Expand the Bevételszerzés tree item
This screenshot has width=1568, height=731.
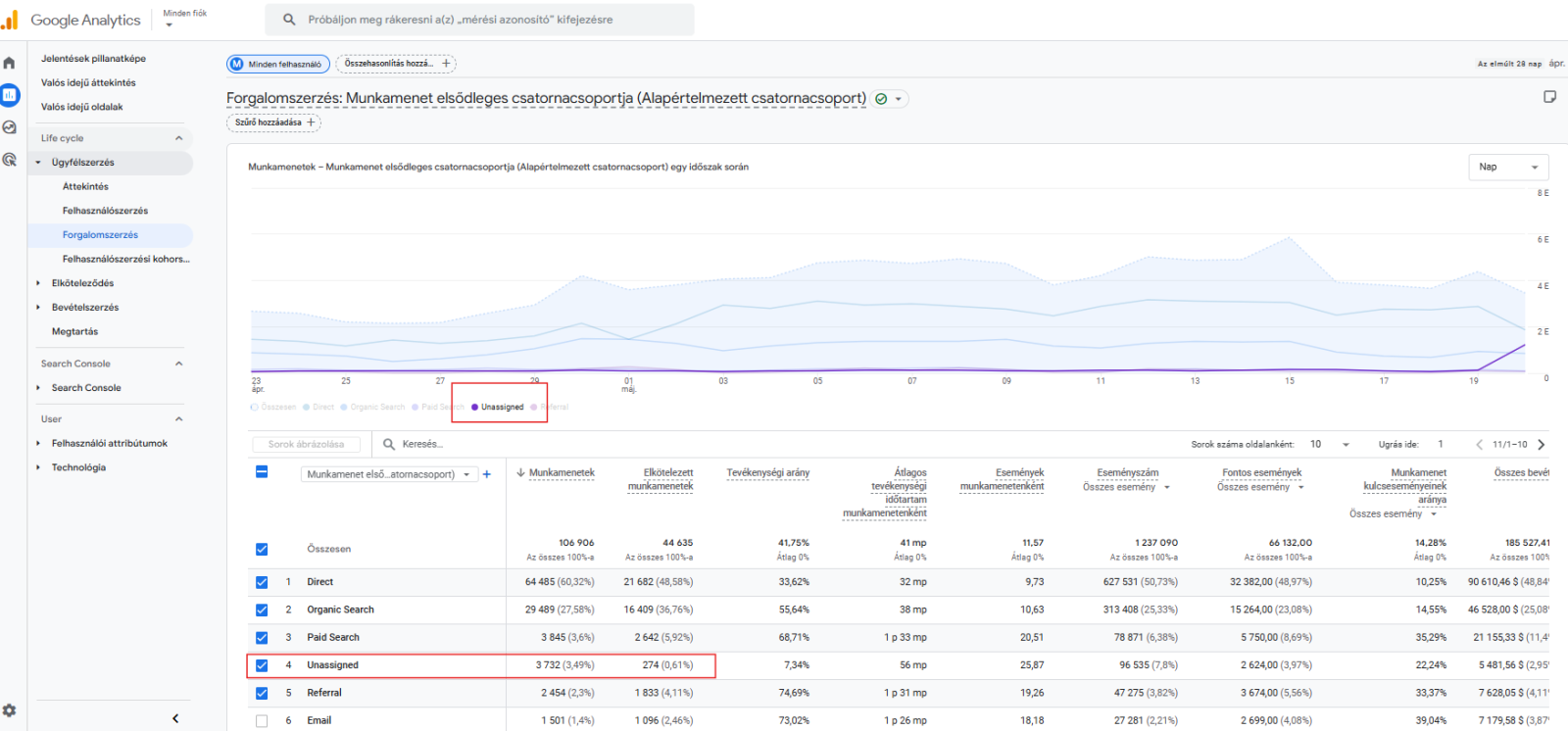tap(38, 308)
